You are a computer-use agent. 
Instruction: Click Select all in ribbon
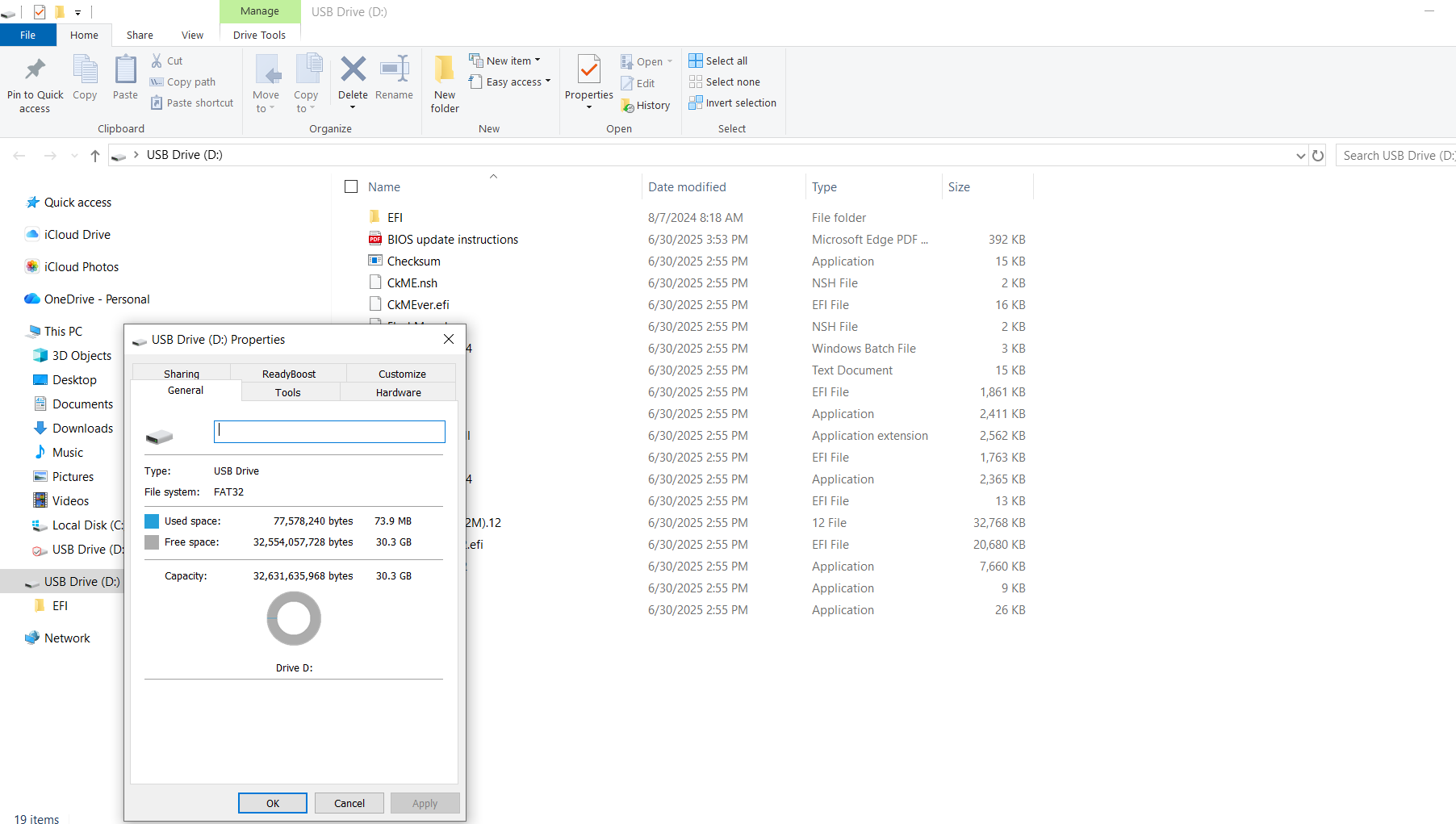718,61
